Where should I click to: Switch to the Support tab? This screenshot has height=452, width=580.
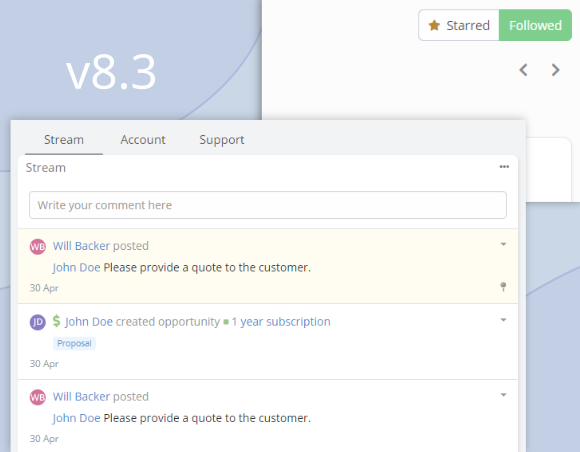[x=222, y=140]
